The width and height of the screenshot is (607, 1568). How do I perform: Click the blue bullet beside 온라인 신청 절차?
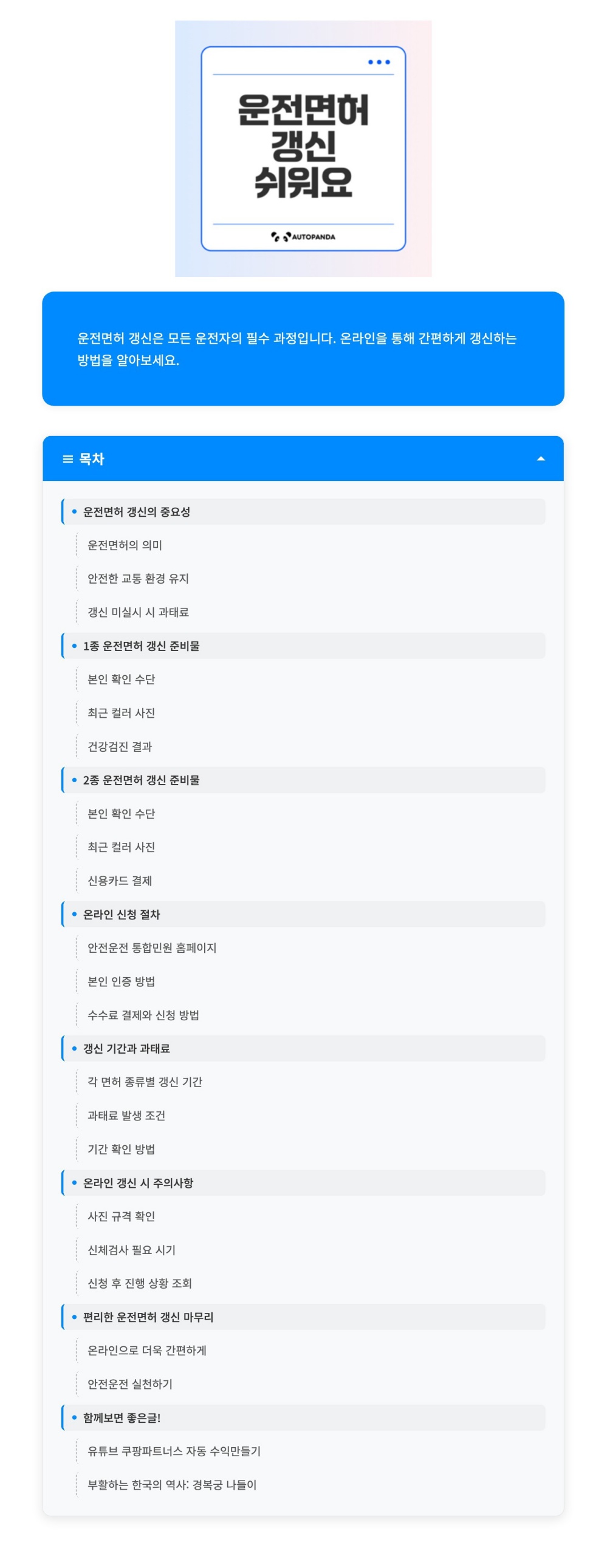tap(72, 914)
